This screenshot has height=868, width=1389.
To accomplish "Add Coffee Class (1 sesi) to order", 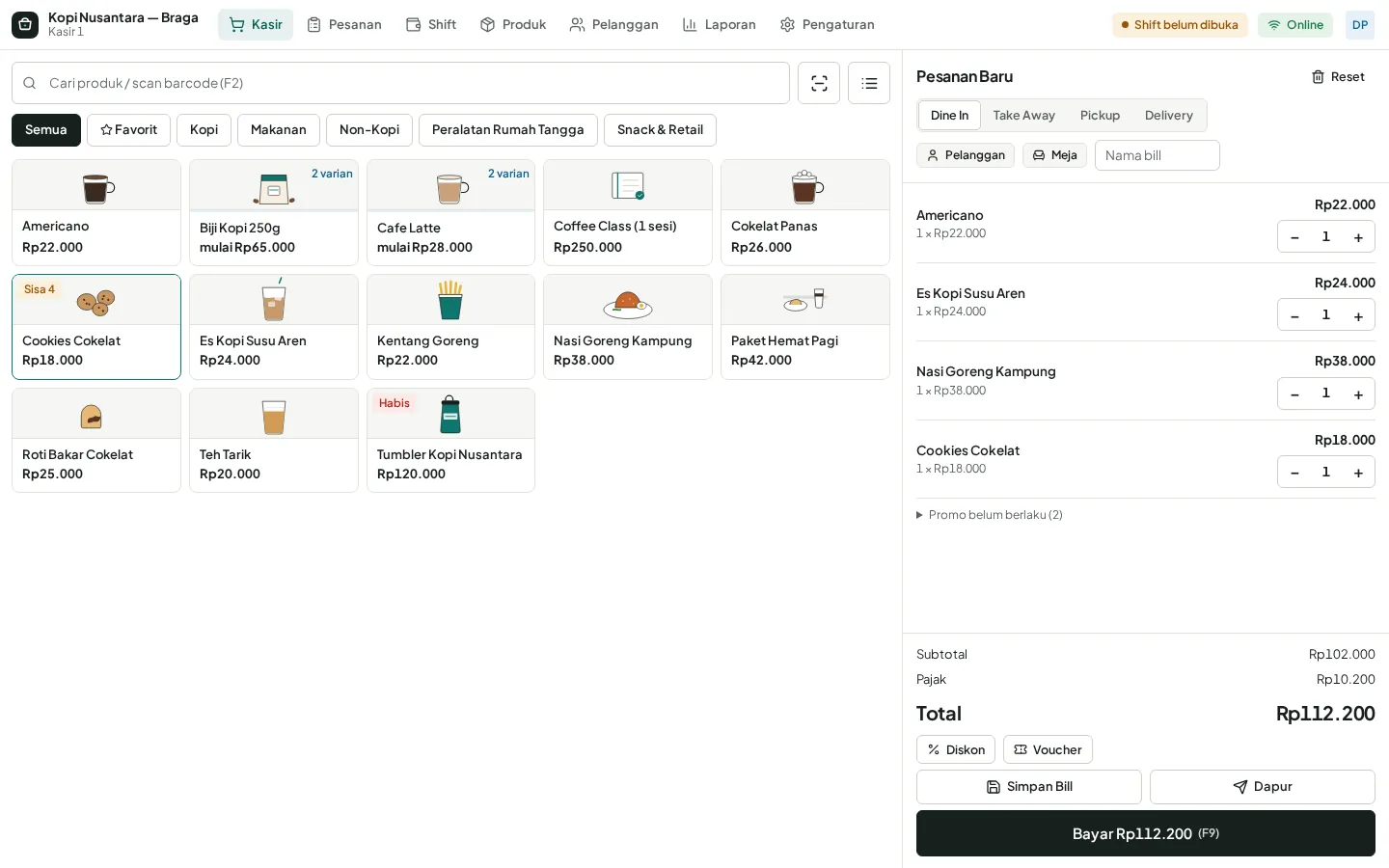I will 628,212.
